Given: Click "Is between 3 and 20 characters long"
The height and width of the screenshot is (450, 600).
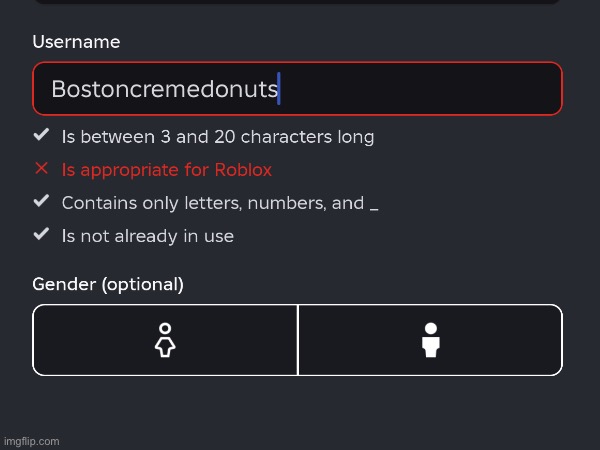Looking at the screenshot, I should pos(218,136).
